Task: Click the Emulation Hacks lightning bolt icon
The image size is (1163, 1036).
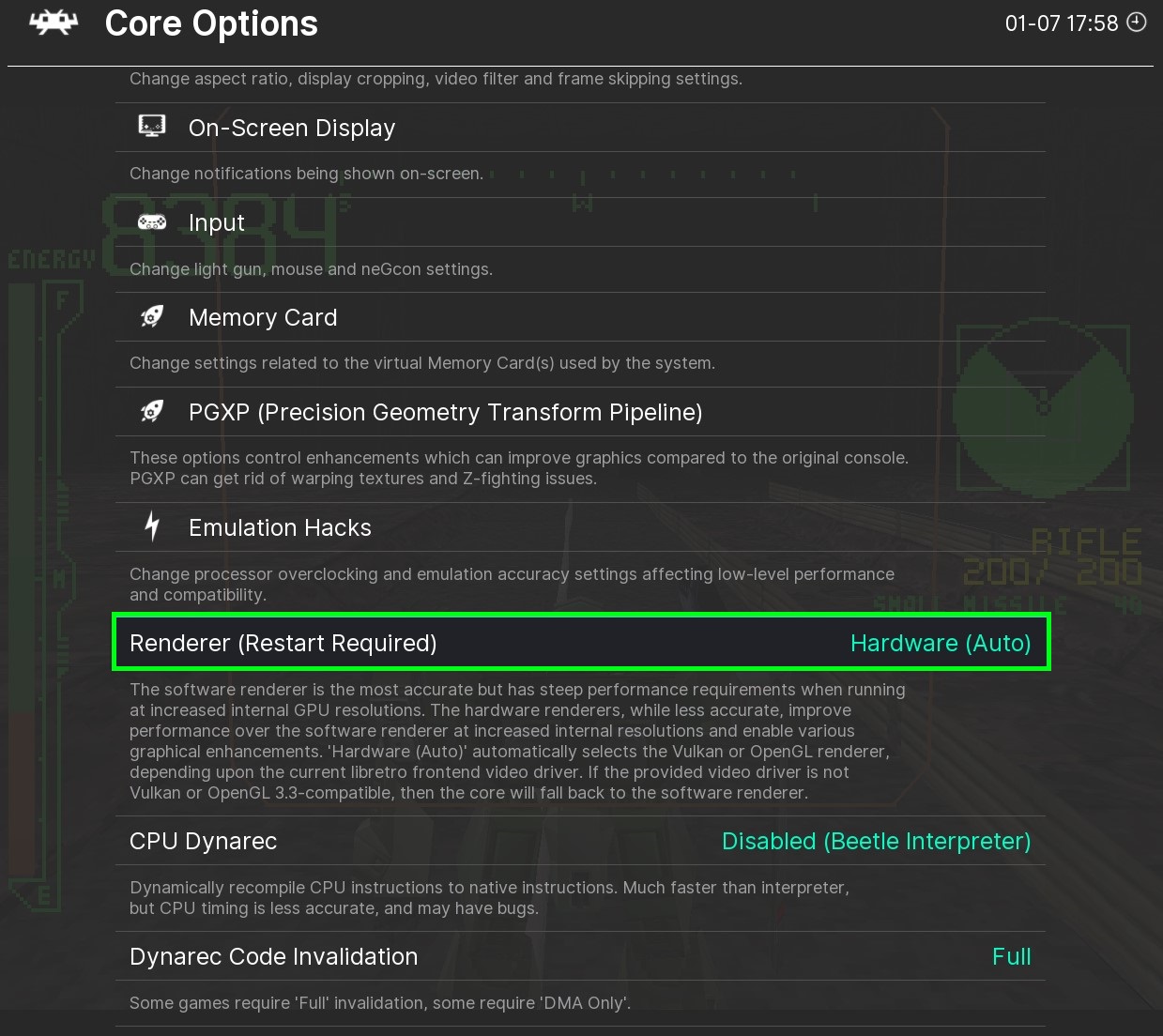Action: (152, 526)
